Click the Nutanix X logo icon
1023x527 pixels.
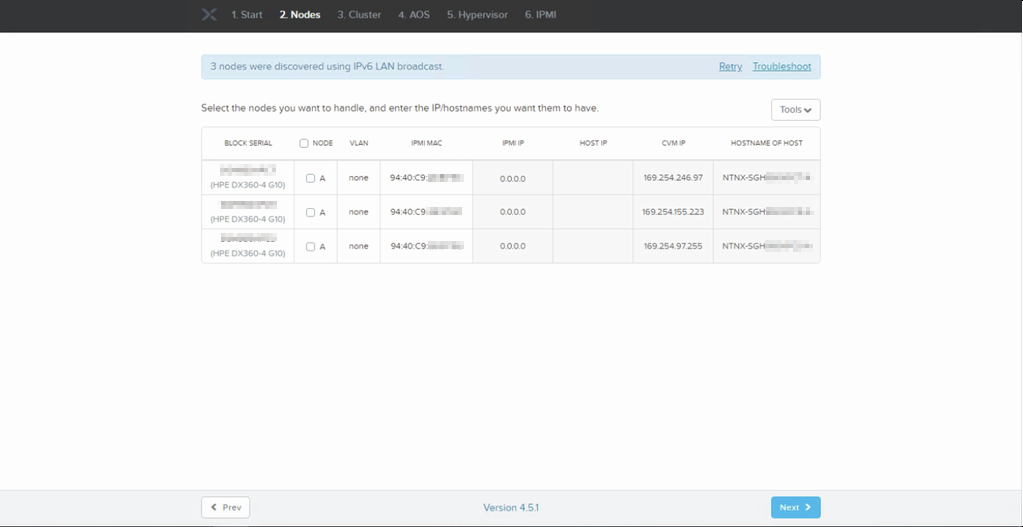[x=209, y=14]
